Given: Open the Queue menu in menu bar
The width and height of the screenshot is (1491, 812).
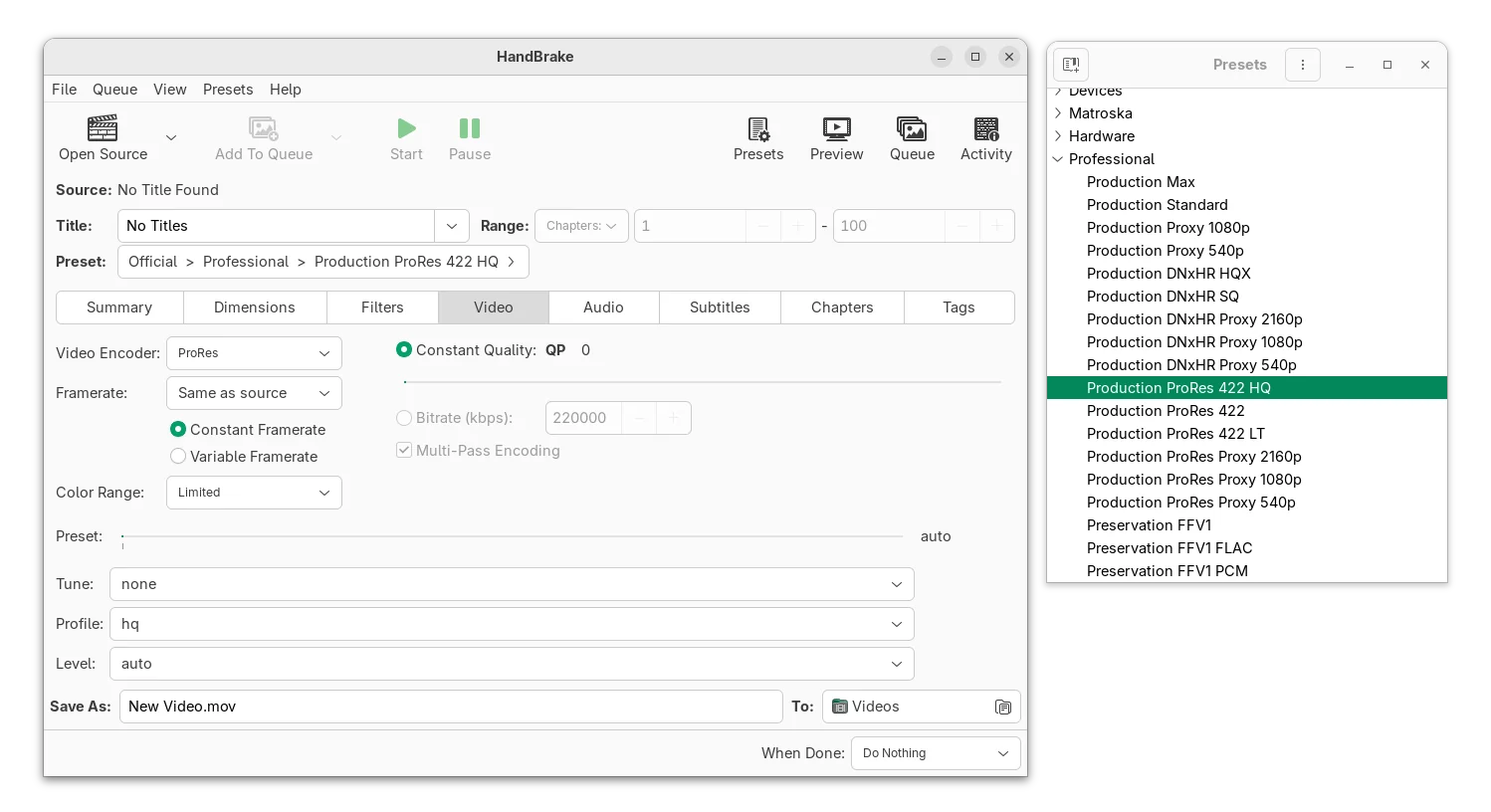Looking at the screenshot, I should [x=114, y=90].
